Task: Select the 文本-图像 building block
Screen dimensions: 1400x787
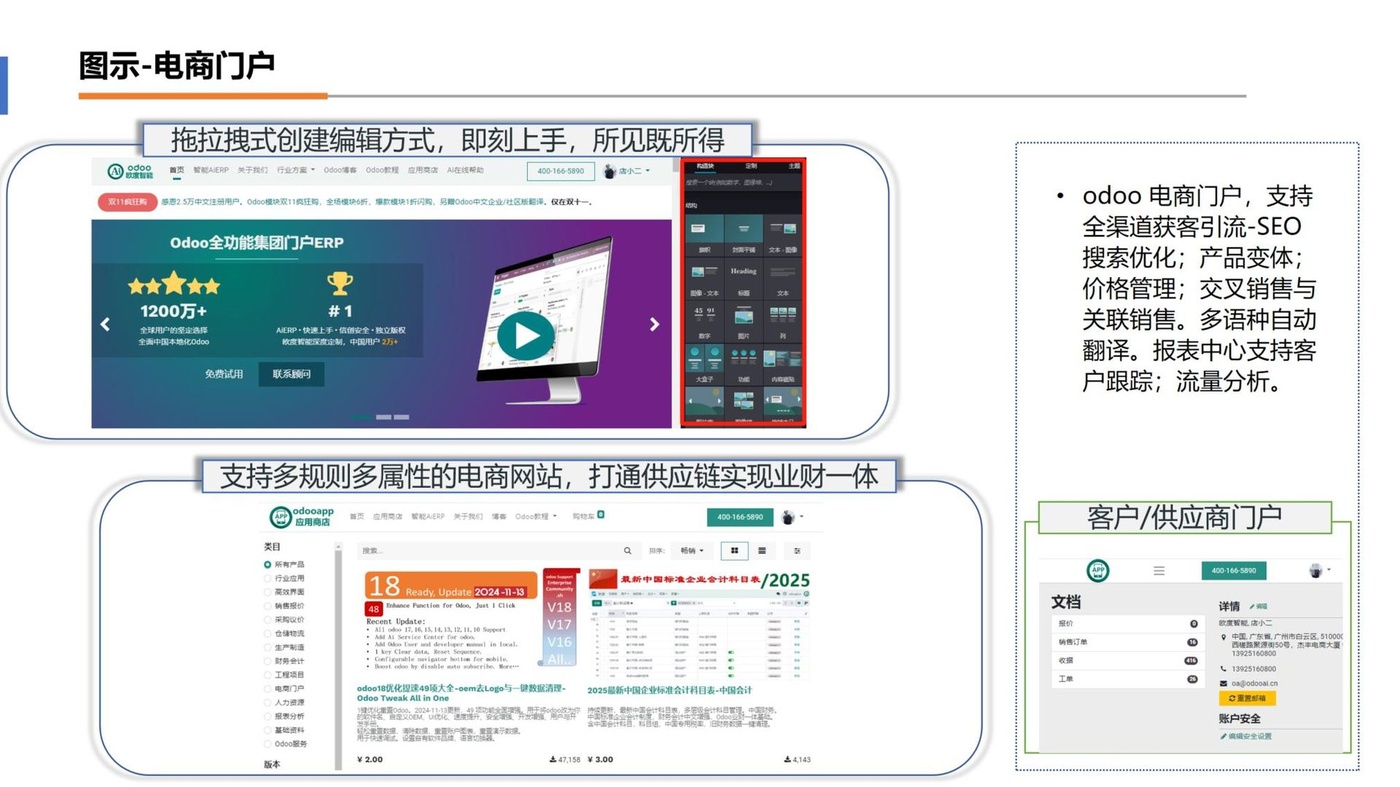Action: point(783,235)
